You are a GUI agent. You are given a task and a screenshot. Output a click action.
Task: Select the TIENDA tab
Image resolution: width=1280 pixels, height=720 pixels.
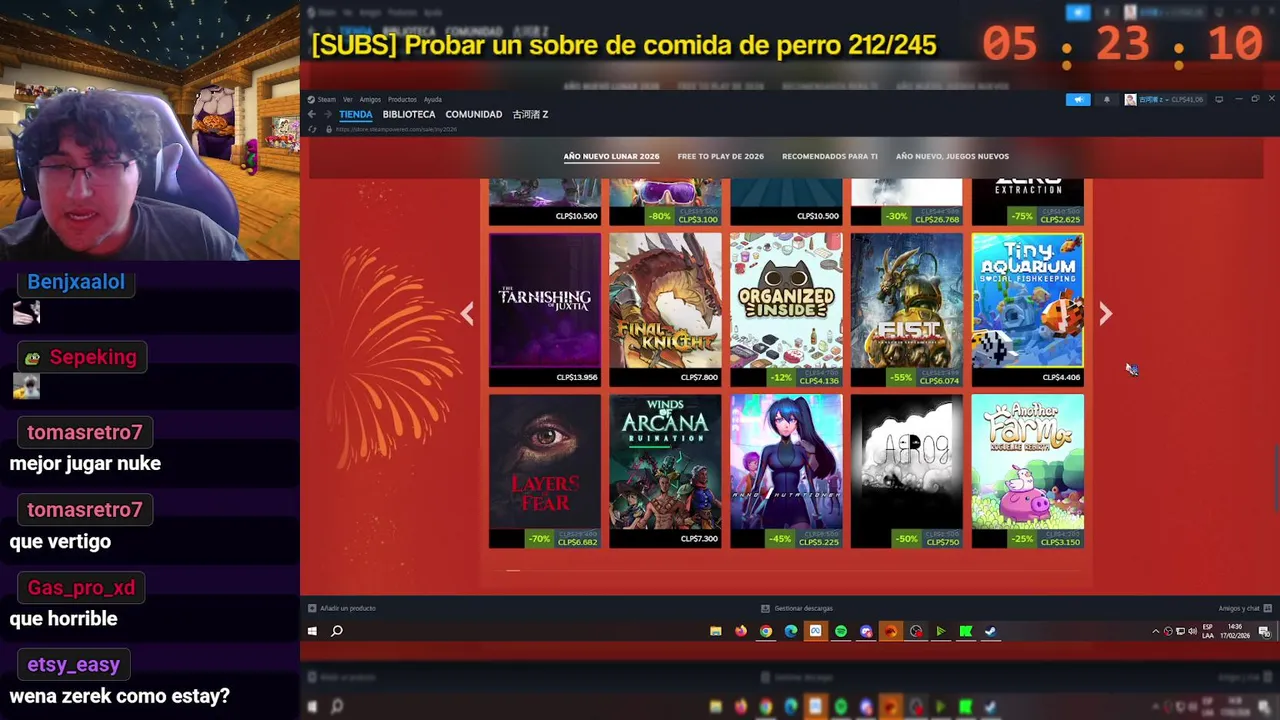(x=355, y=114)
